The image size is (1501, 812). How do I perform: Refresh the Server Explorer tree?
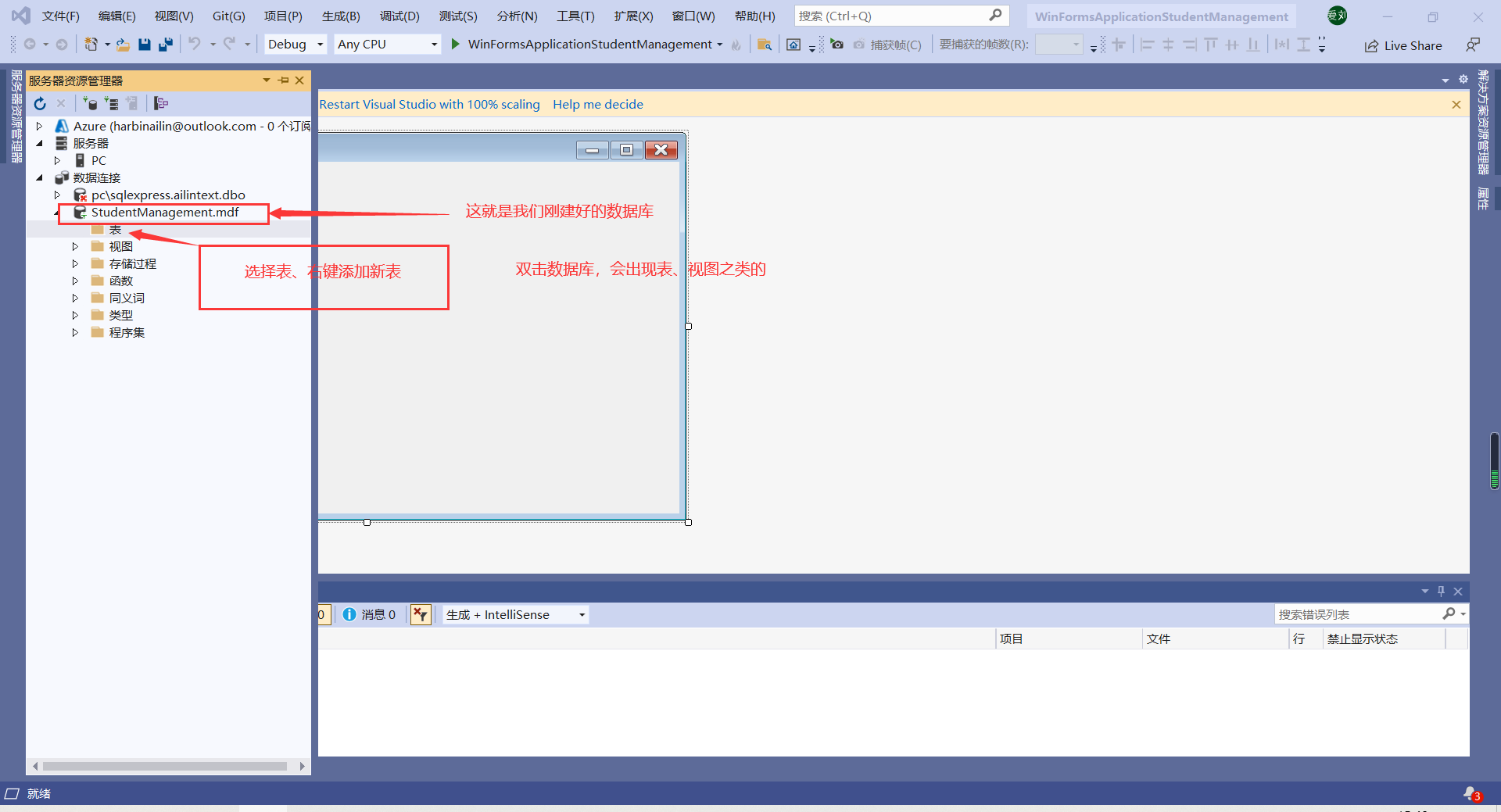(39, 102)
